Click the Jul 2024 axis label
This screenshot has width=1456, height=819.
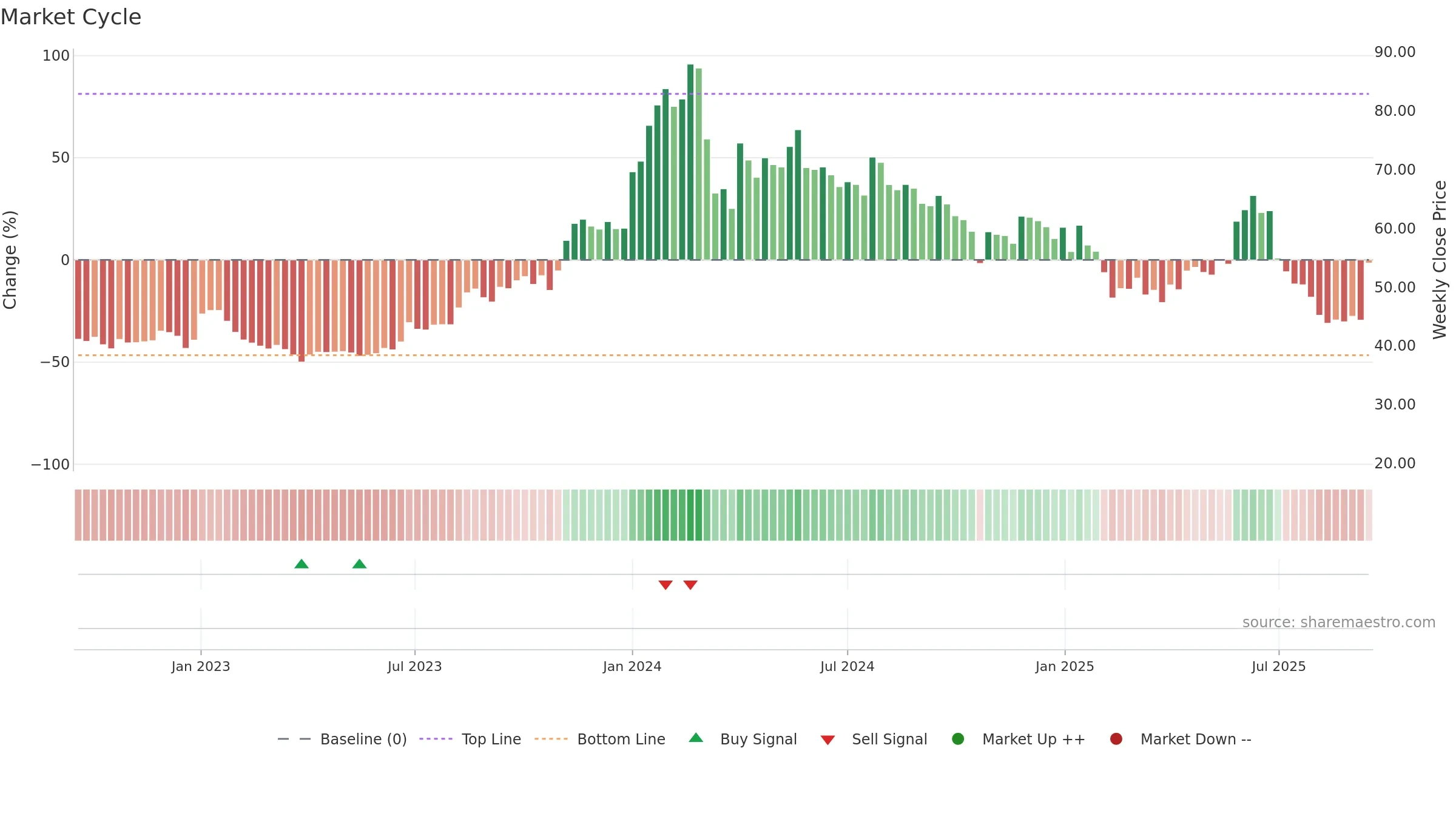click(x=848, y=667)
